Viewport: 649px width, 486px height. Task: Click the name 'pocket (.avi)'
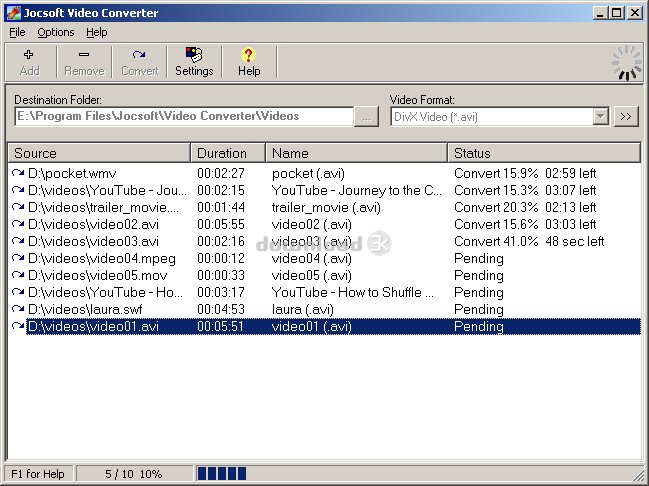coord(308,173)
